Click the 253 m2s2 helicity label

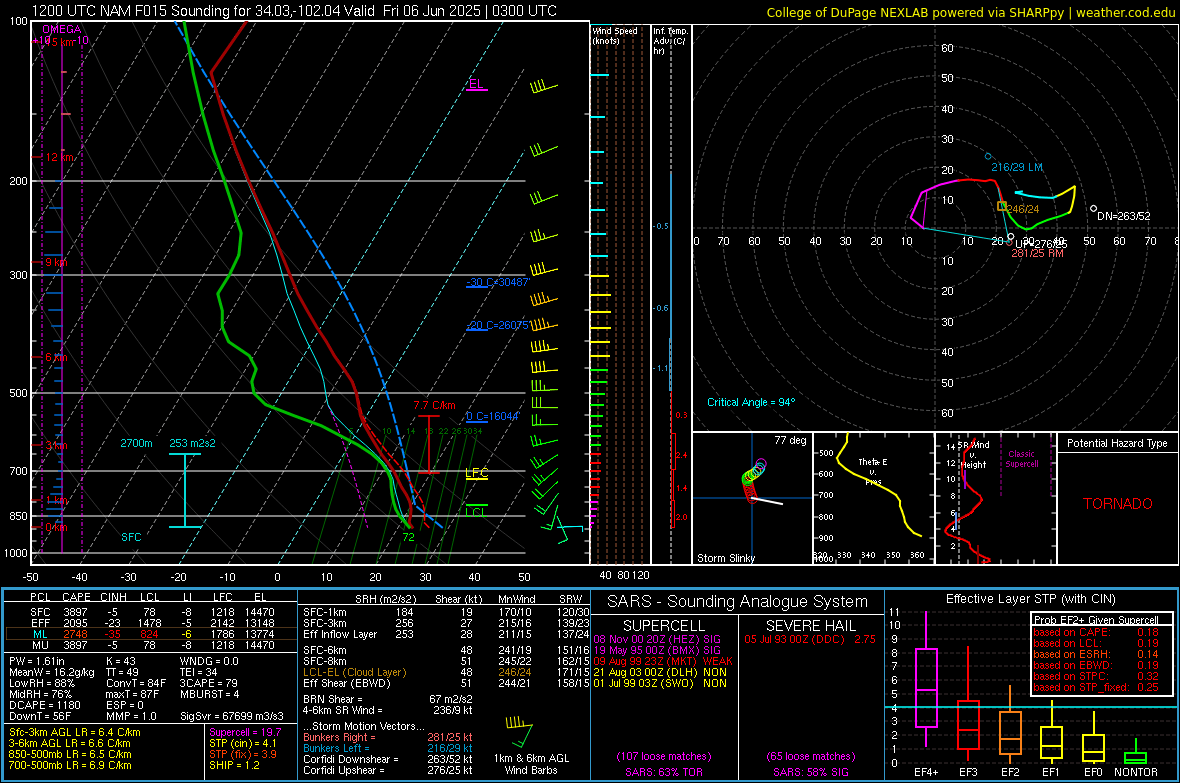pyautogui.click(x=192, y=443)
